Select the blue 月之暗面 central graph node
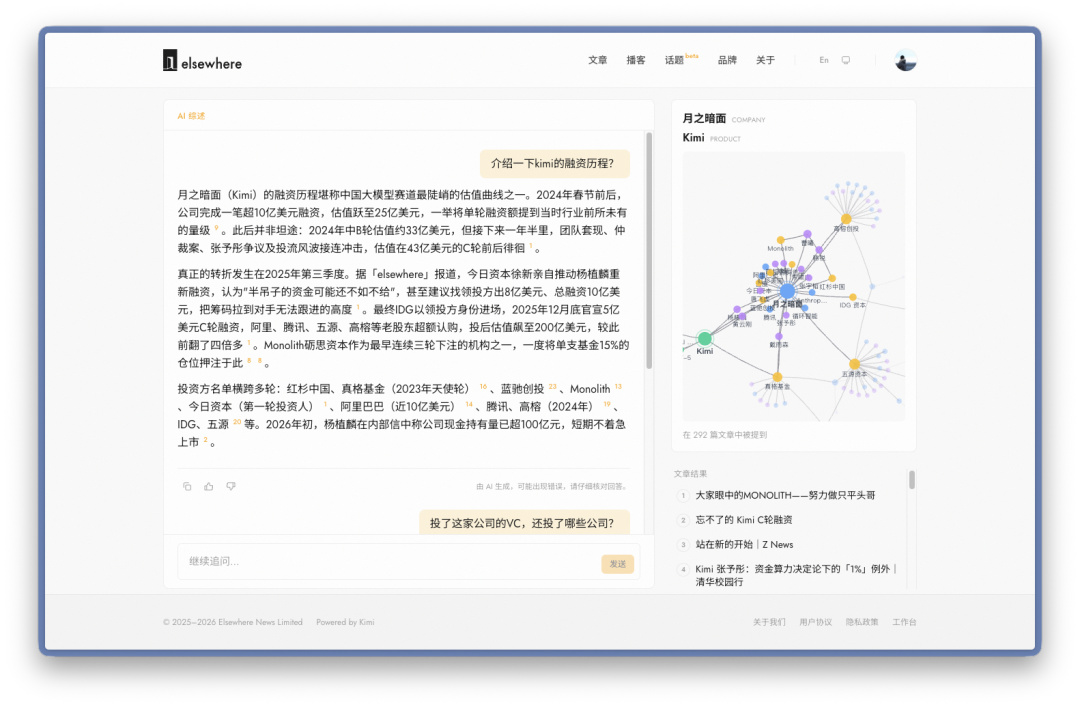The height and width of the screenshot is (707, 1080). click(787, 291)
